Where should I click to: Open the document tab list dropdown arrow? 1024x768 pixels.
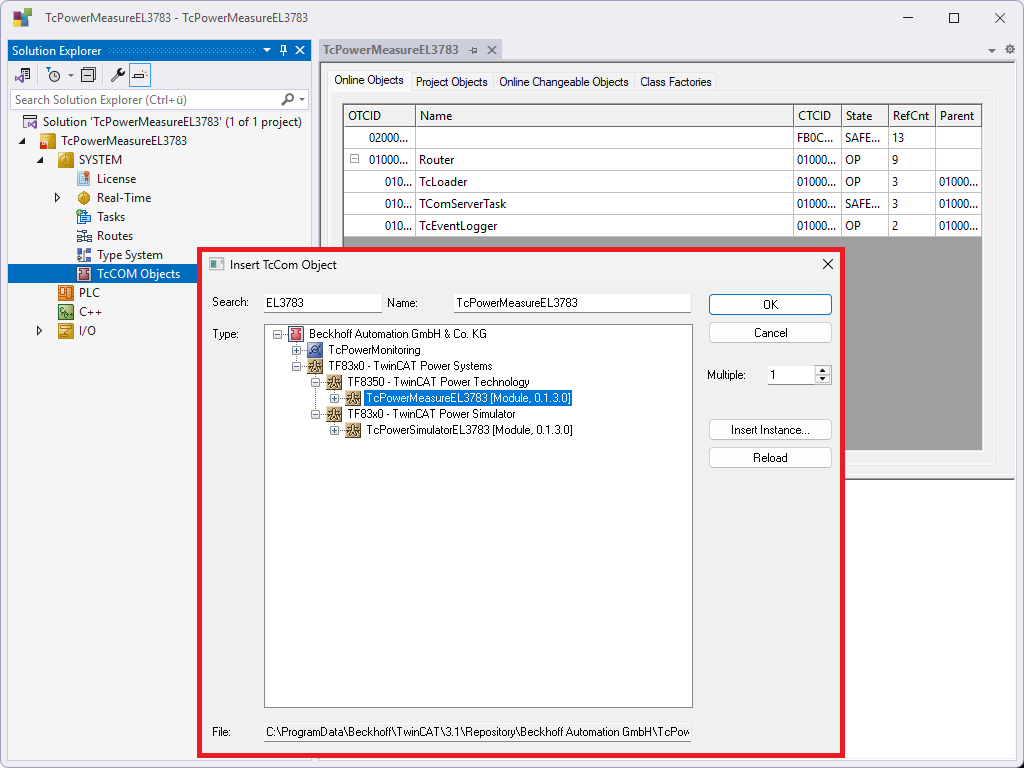click(x=991, y=50)
